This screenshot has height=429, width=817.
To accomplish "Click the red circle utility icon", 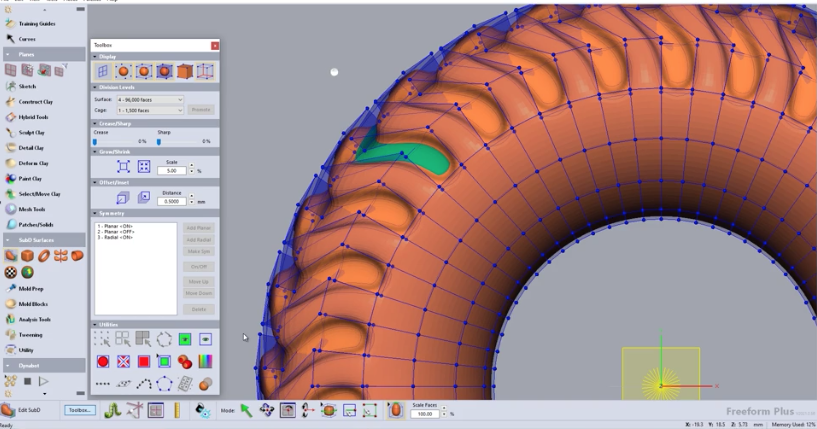I will [x=103, y=361].
